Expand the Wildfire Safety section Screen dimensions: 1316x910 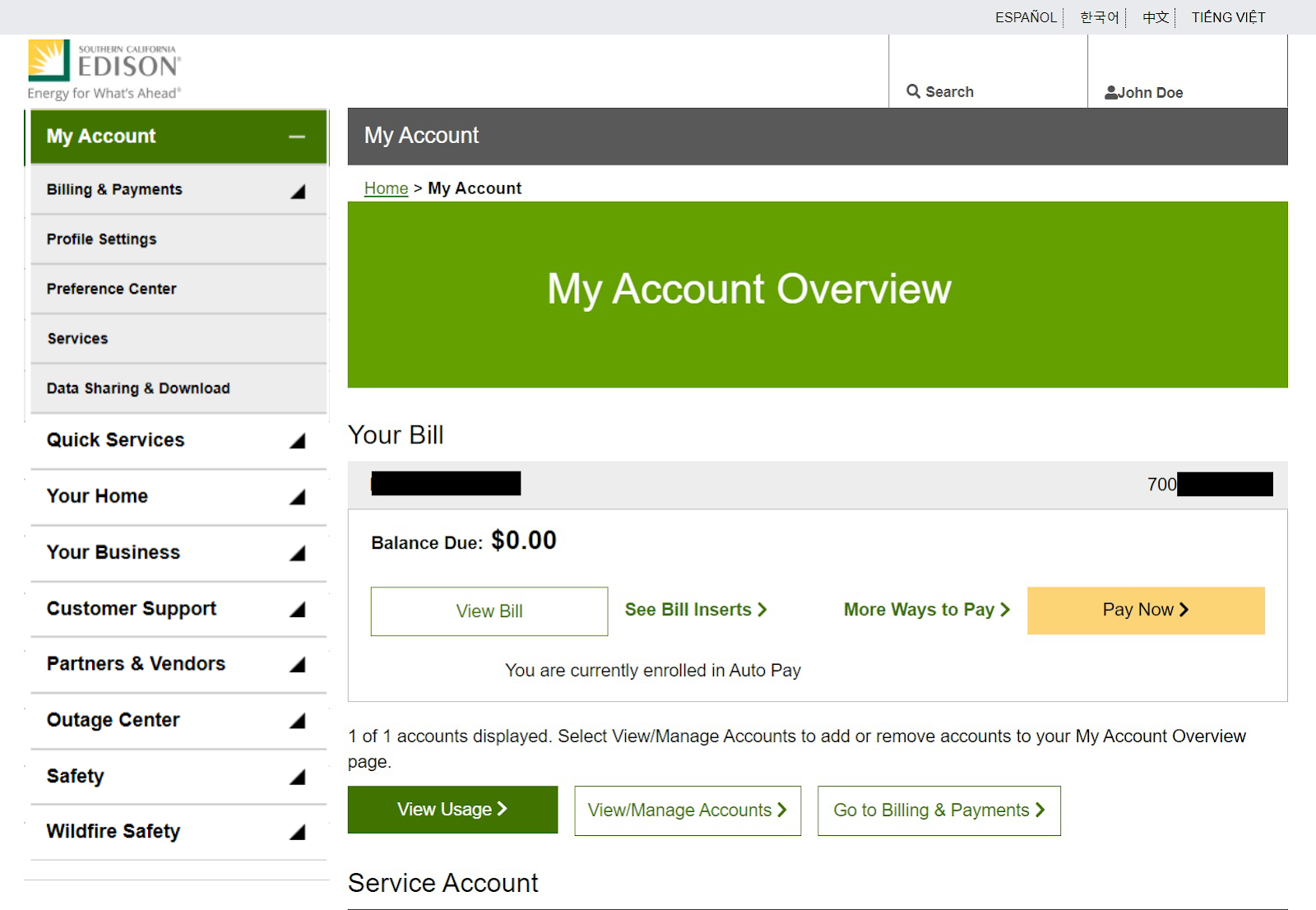click(297, 832)
